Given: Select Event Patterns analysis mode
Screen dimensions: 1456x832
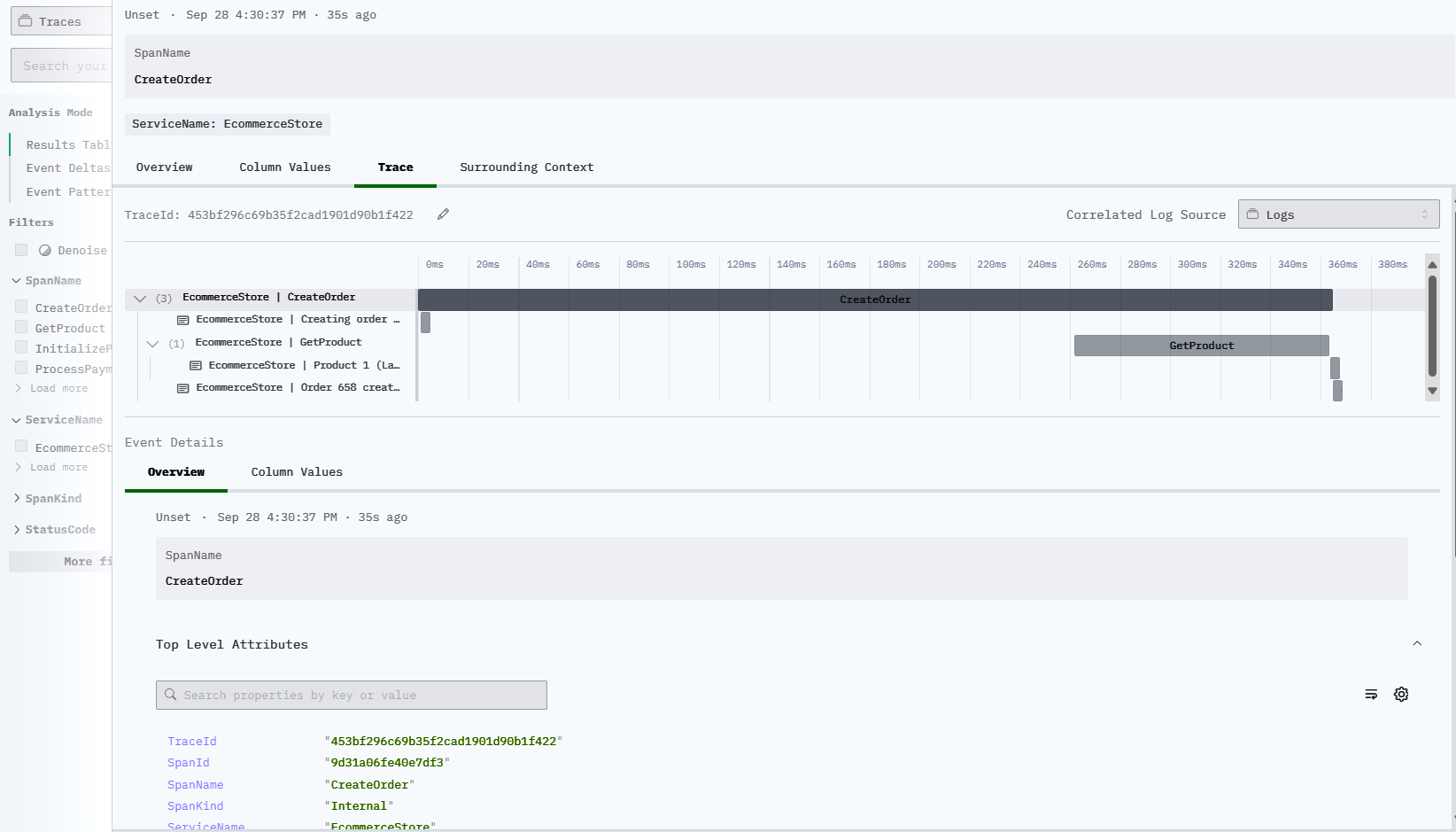Looking at the screenshot, I should click(68, 192).
